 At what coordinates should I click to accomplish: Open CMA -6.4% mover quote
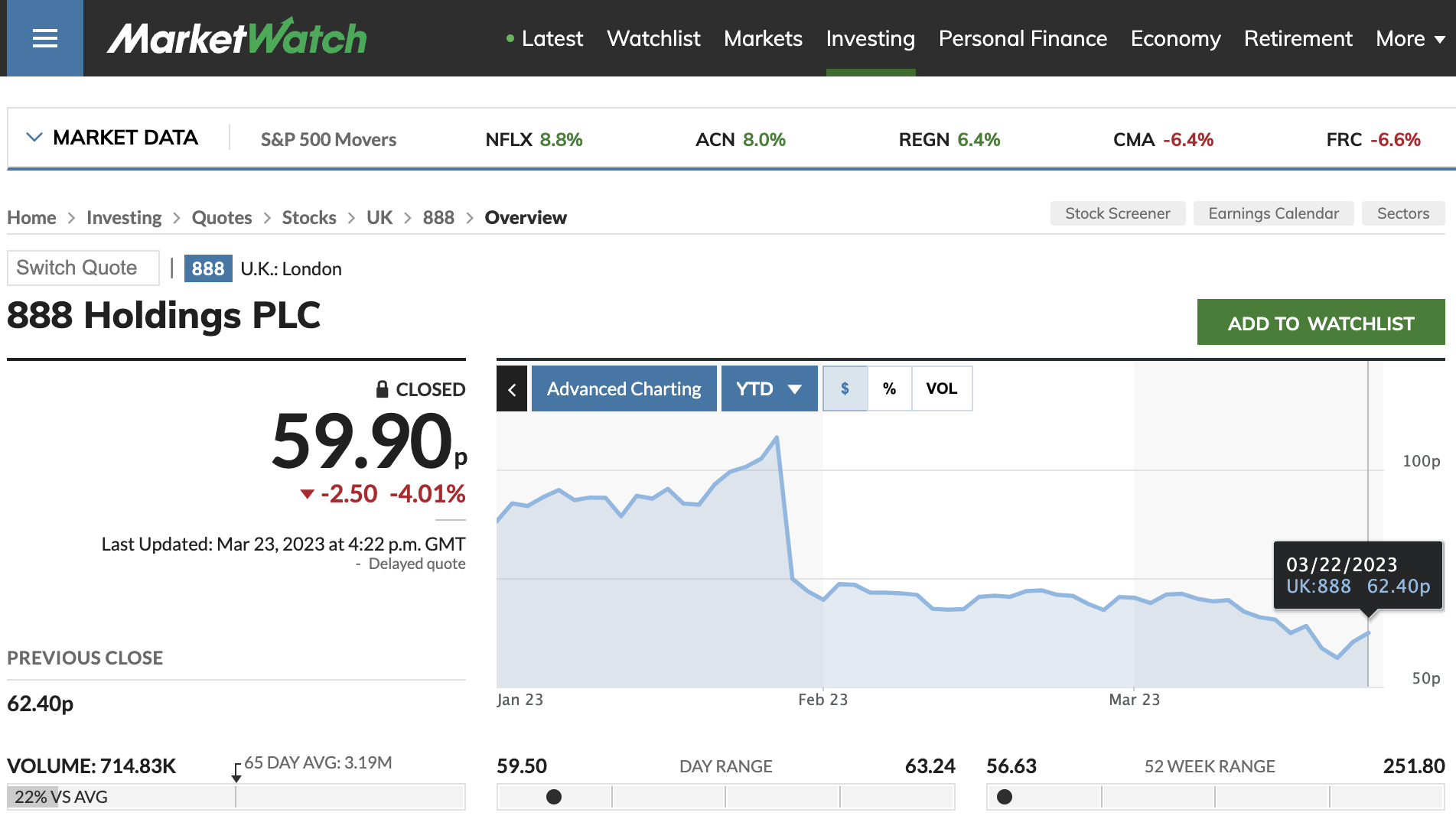[1164, 140]
